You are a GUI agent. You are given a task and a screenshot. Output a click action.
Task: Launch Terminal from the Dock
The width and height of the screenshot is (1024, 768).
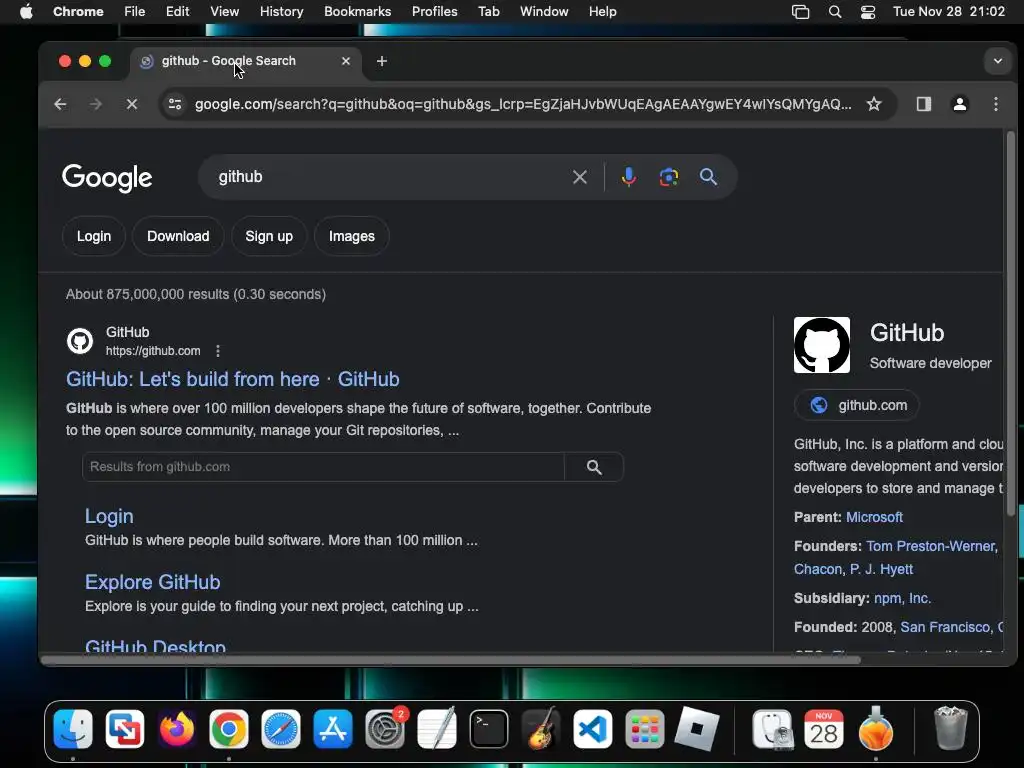point(488,729)
